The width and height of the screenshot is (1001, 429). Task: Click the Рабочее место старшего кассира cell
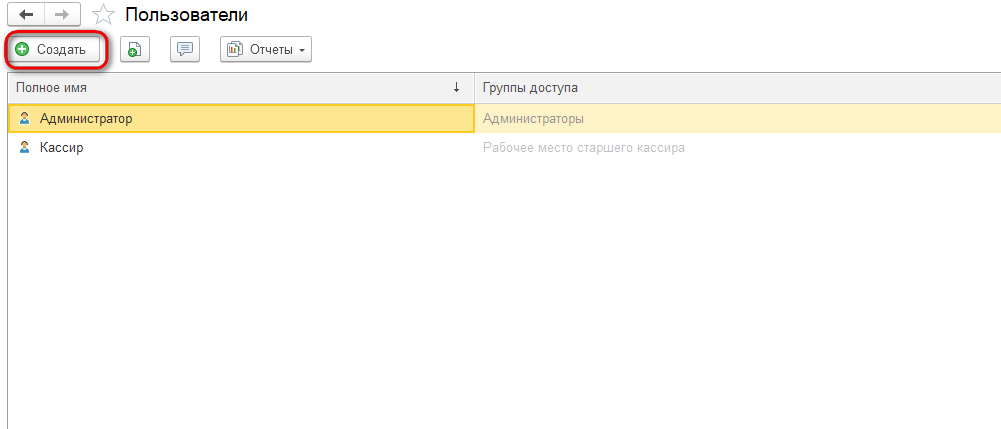(738, 148)
